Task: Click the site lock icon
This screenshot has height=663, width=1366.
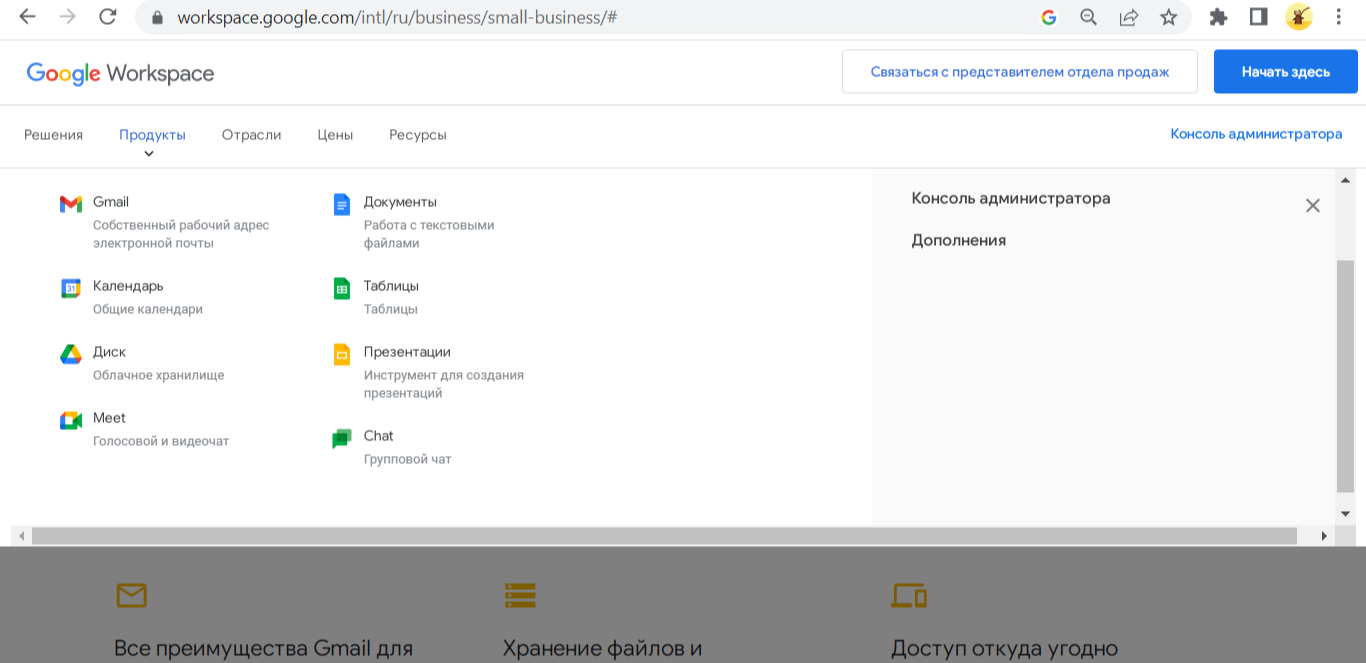Action: pyautogui.click(x=156, y=17)
